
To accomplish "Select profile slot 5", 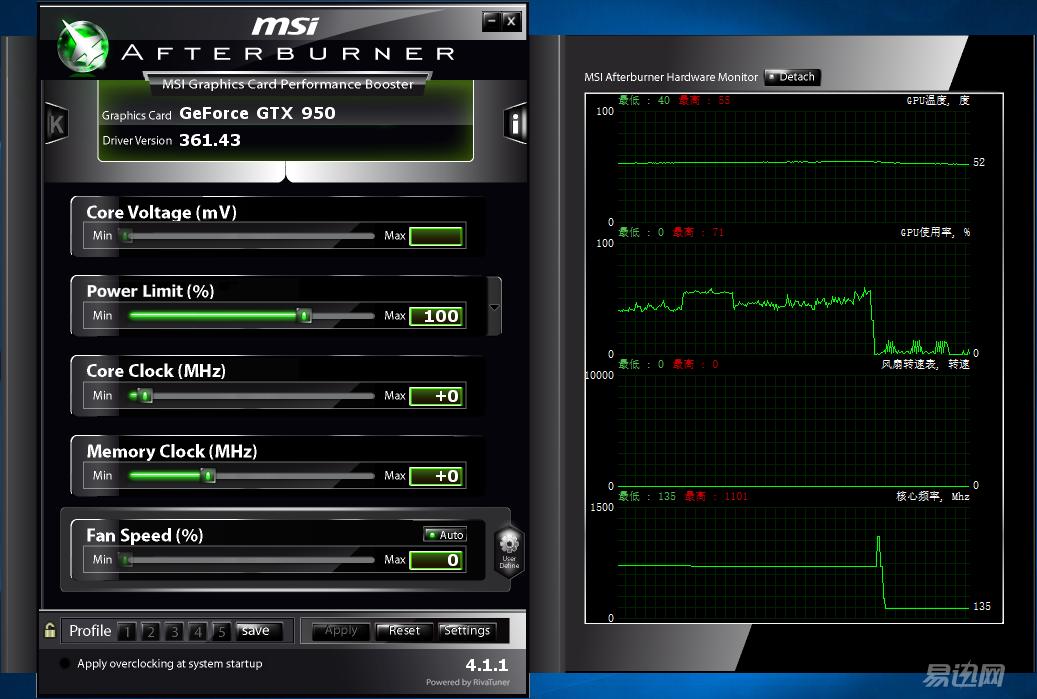I will point(221,631).
